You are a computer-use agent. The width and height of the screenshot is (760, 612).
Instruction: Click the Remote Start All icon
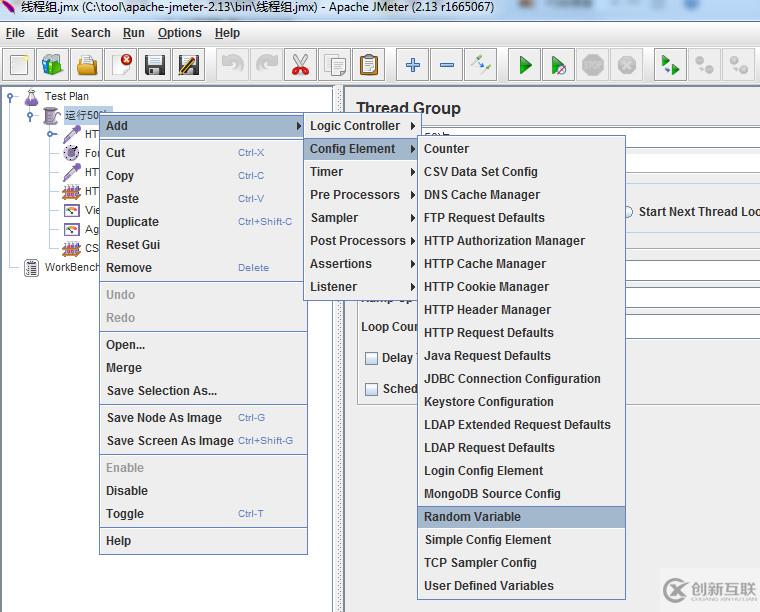click(668, 66)
